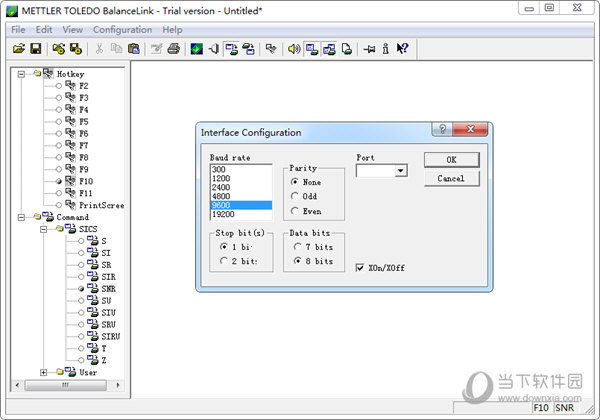Click Cancel in Interface Configuration dialog
600x420 pixels.
pyautogui.click(x=452, y=178)
